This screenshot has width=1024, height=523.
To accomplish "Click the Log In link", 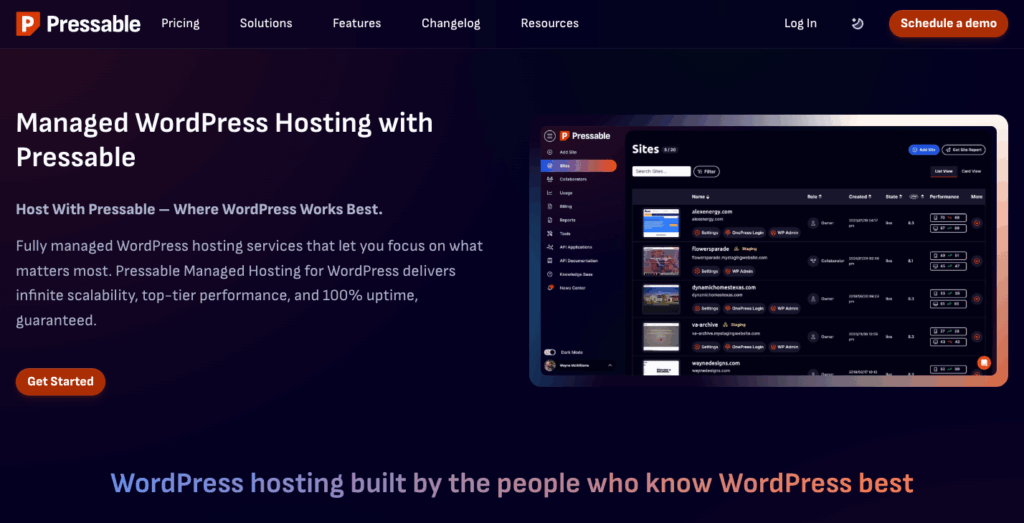I will (x=800, y=24).
